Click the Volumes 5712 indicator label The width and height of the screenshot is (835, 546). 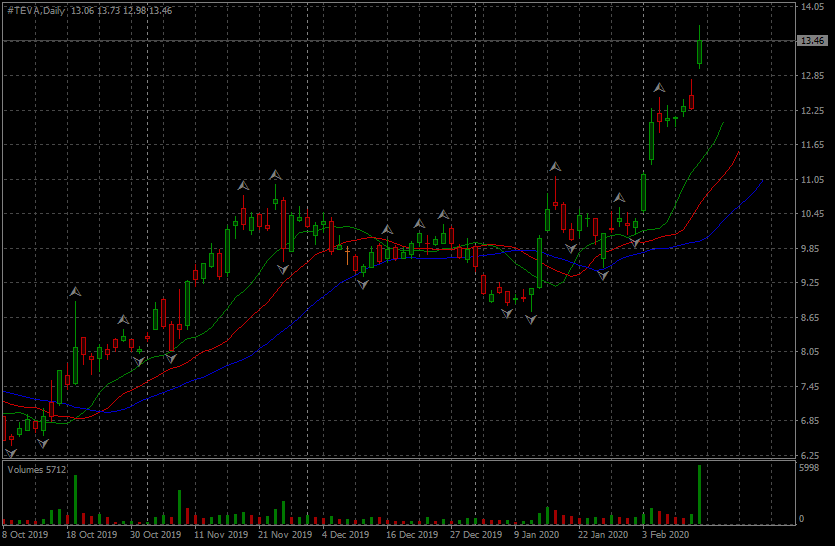37,468
